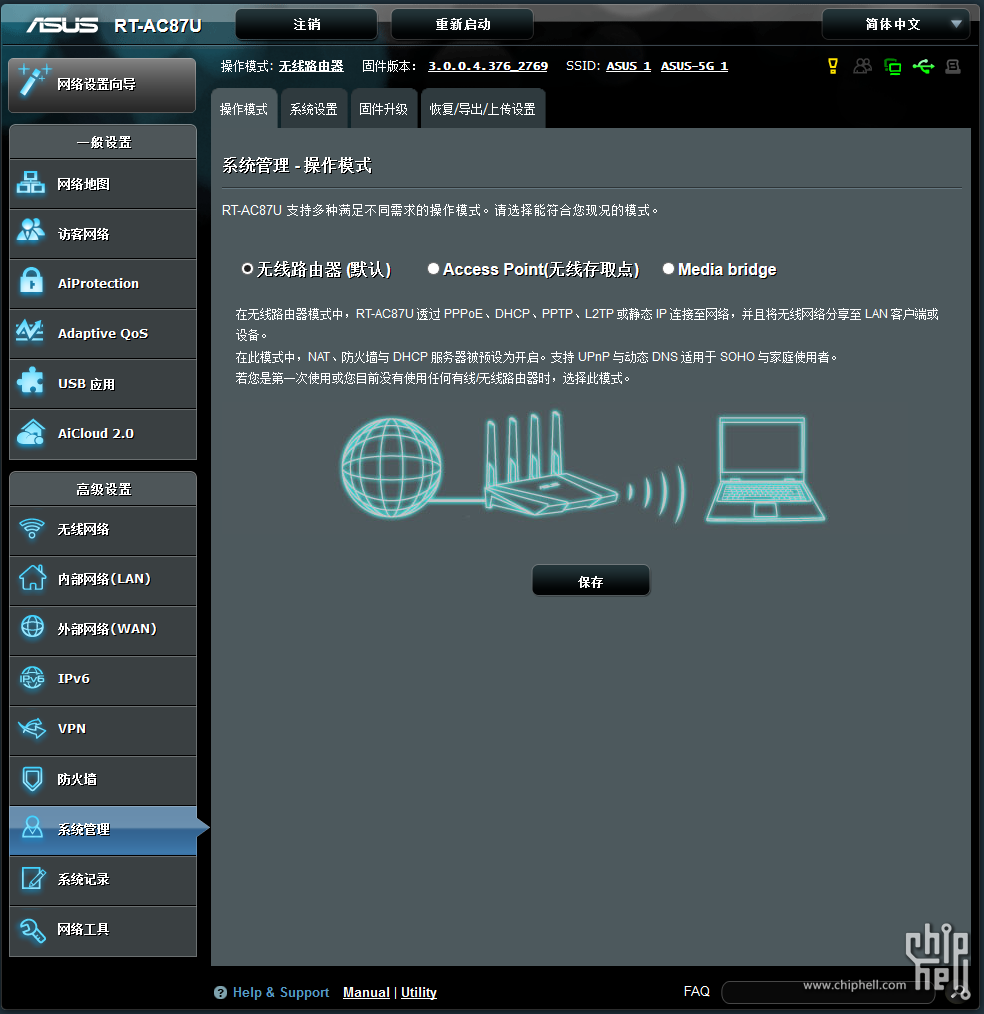Screen dimensions: 984x1014
Task: Click the guest network users status icon
Action: click(862, 66)
